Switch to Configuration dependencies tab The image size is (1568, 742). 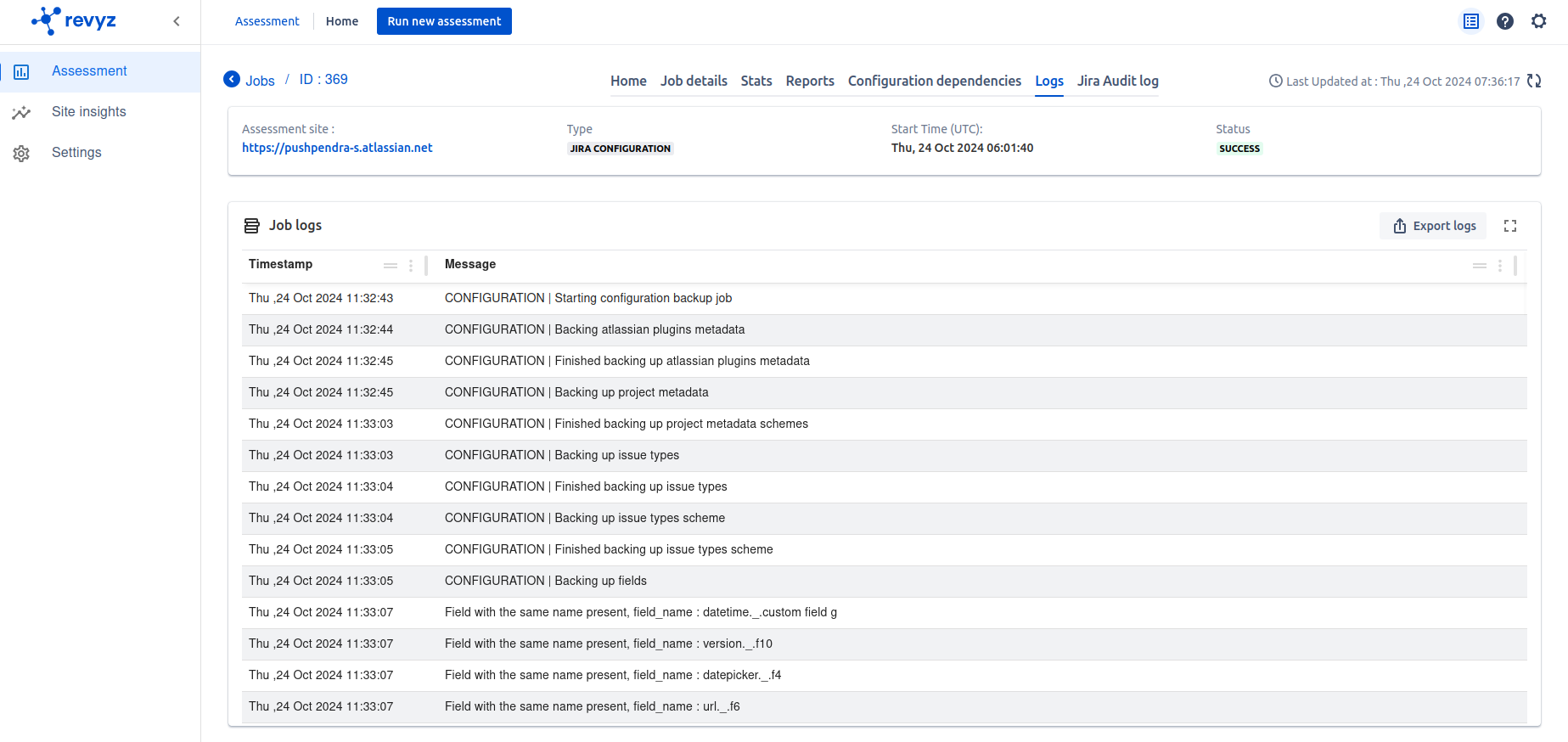click(935, 81)
